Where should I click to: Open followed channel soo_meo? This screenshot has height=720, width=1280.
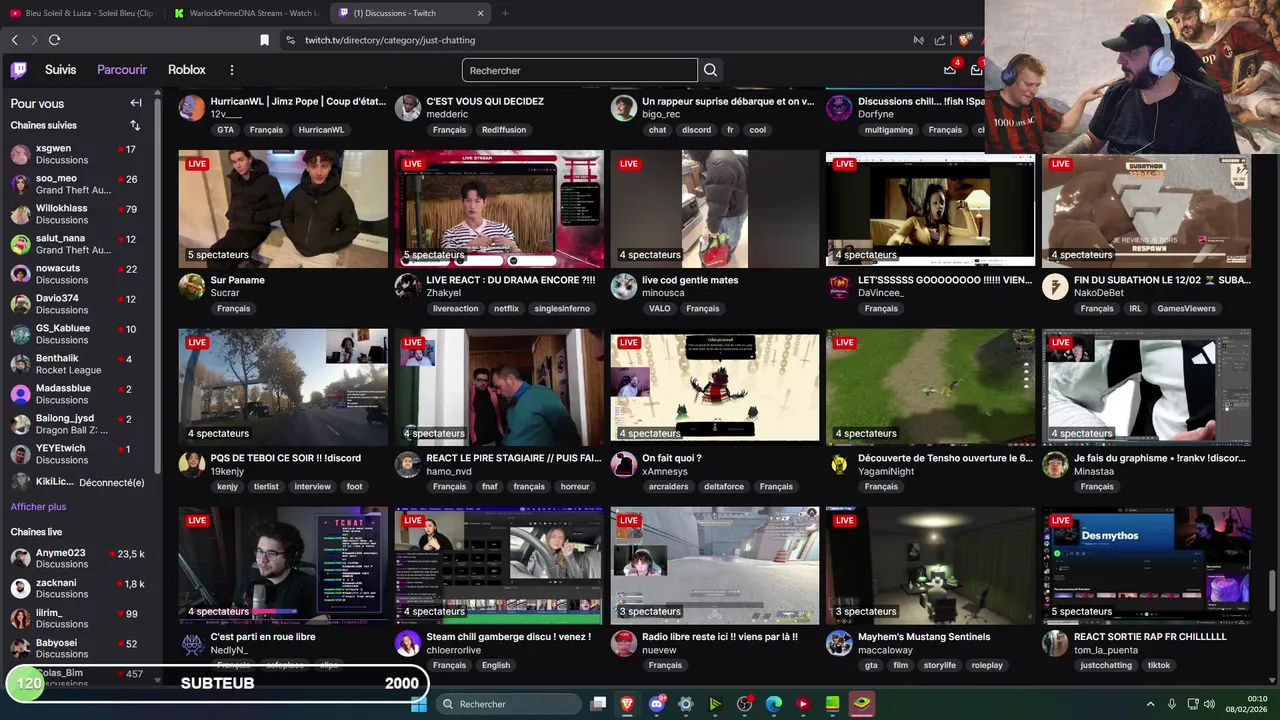tap(78, 184)
